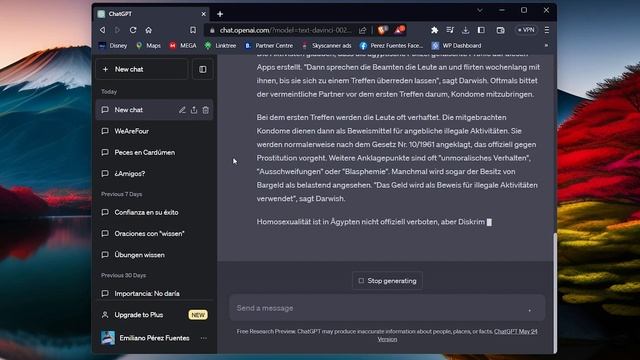Click the site lock icon
Viewport: 640px width, 360px height.
[x=212, y=30]
